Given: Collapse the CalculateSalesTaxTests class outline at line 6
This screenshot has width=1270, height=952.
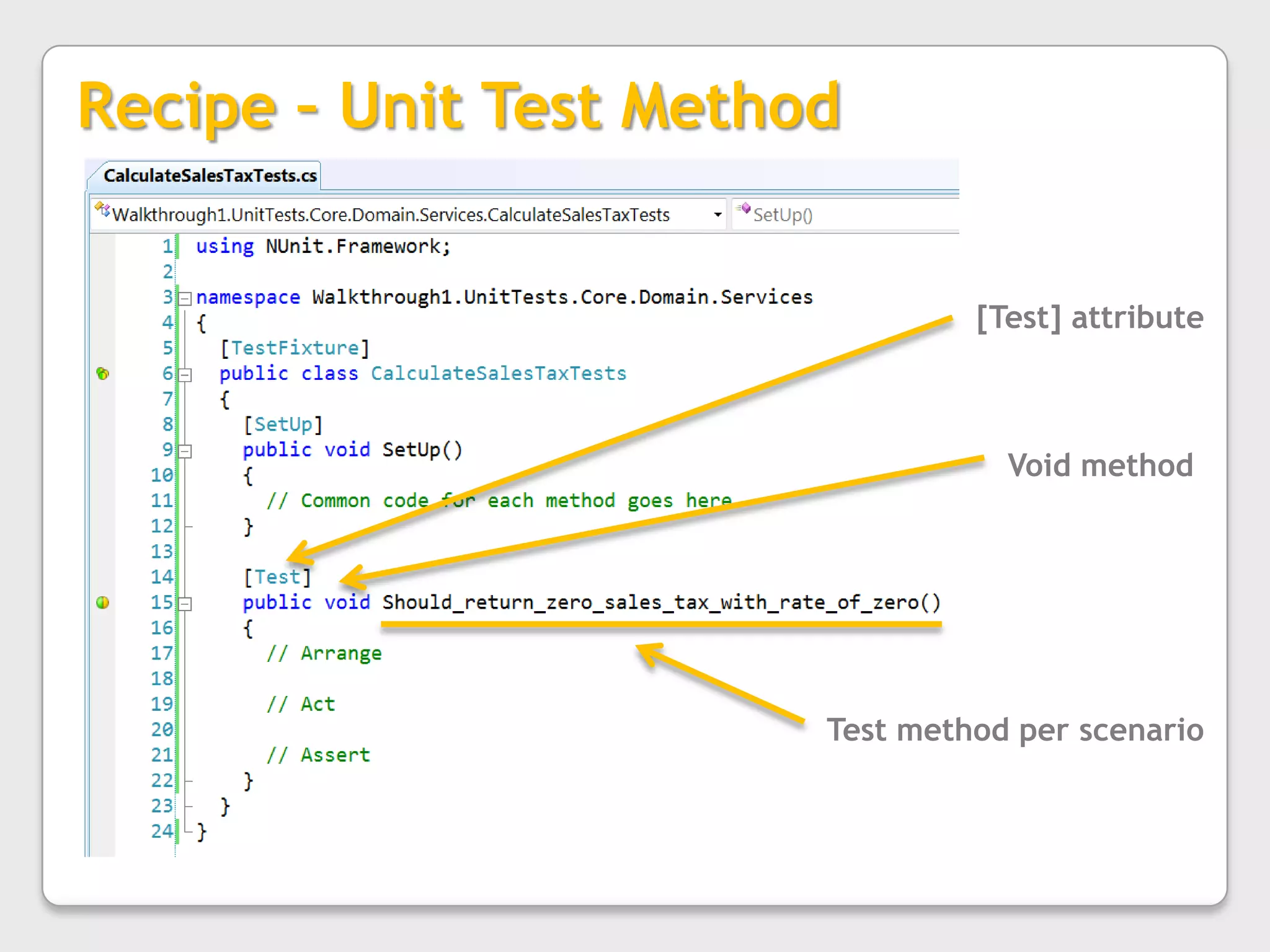Looking at the screenshot, I should 185,375.
